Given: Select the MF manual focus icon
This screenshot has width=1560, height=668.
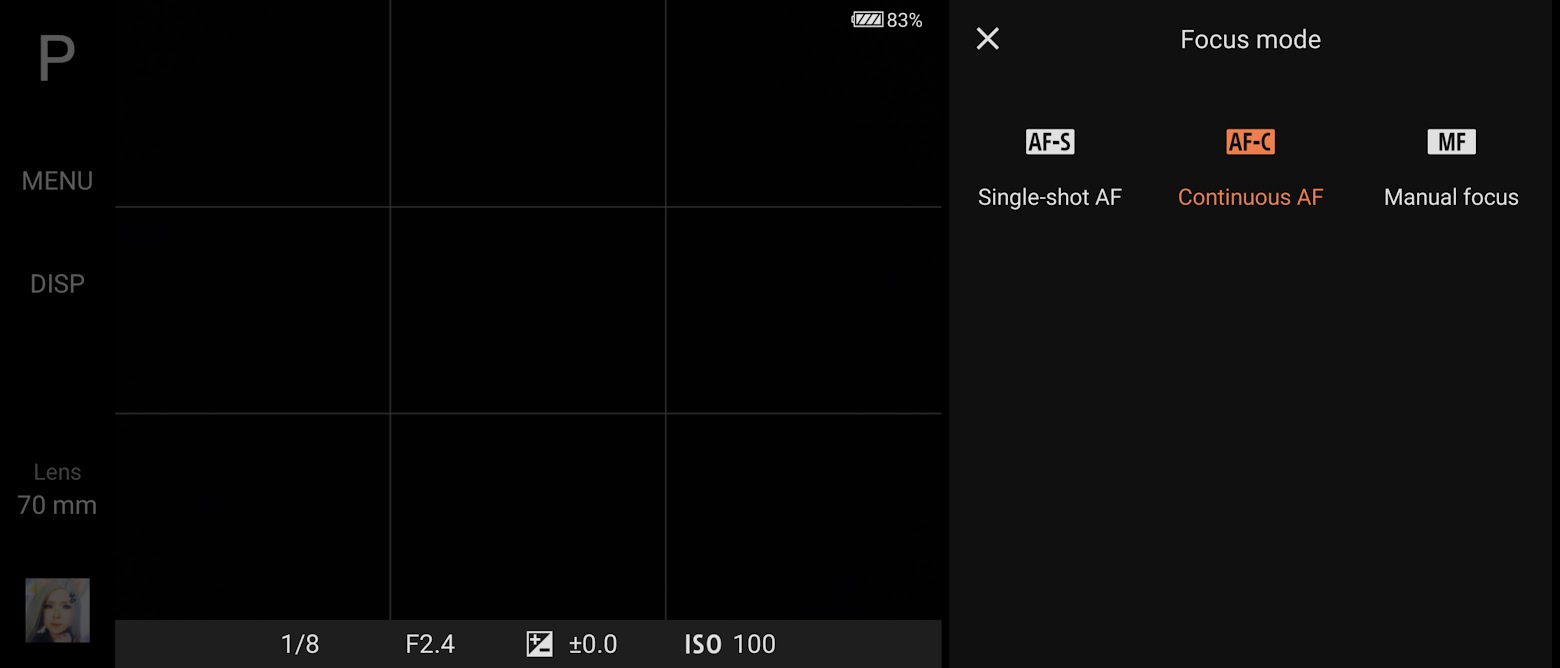Looking at the screenshot, I should (1451, 142).
